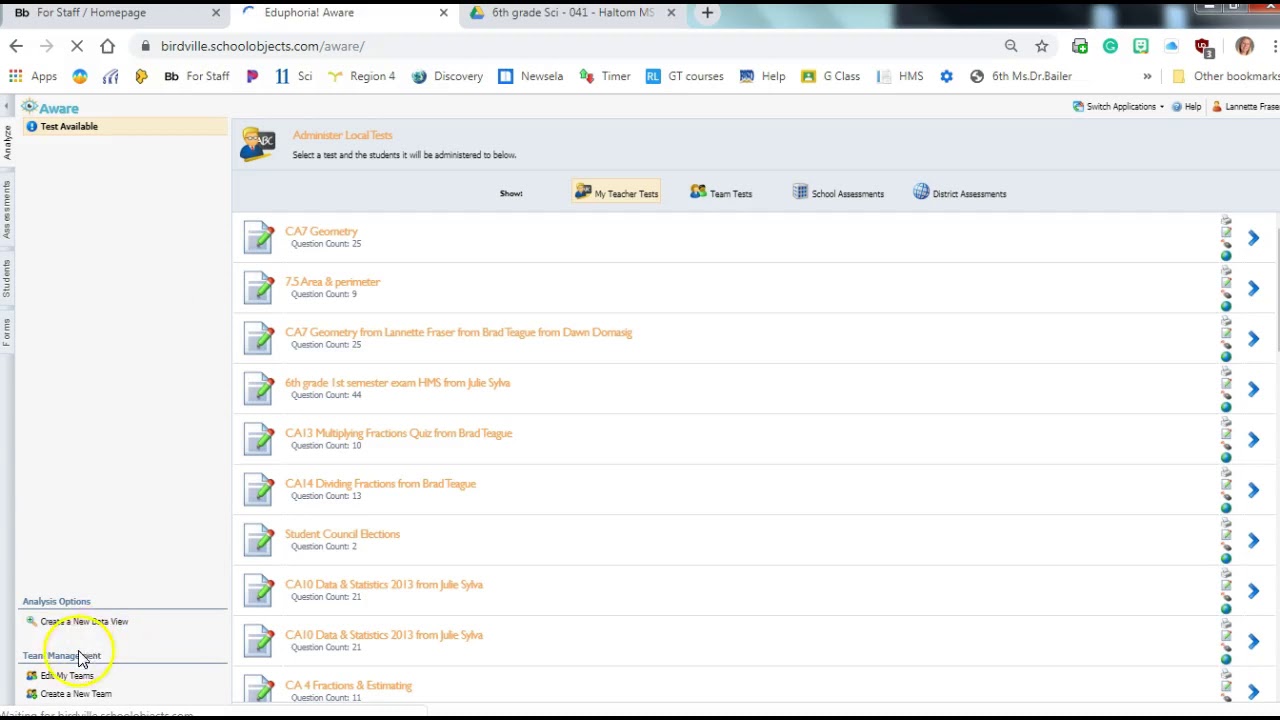The height and width of the screenshot is (720, 1280).
Task: Expand the 6th grade 1st semester exam arrow
Action: click(1253, 389)
